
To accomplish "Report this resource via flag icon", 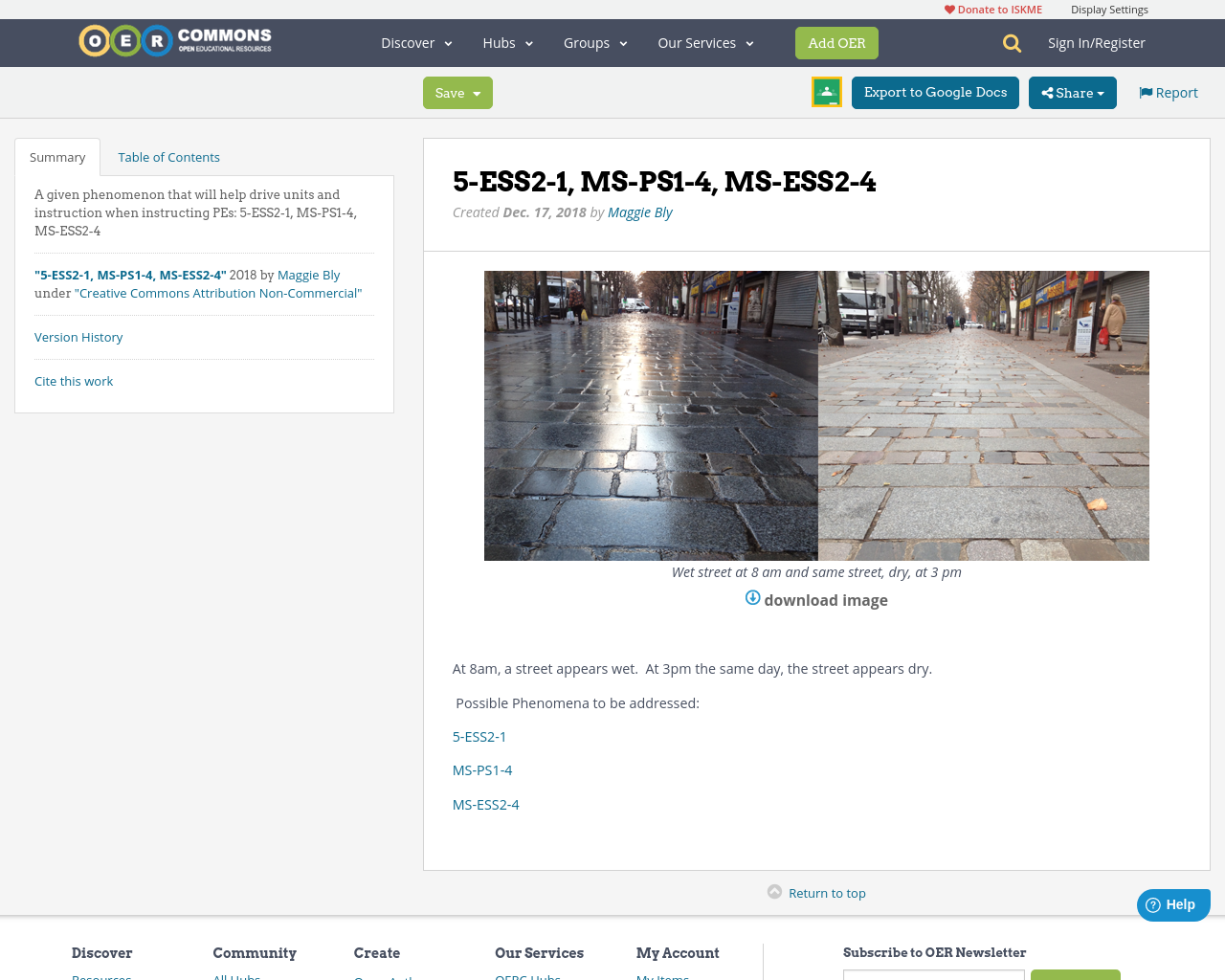I will [x=1146, y=93].
